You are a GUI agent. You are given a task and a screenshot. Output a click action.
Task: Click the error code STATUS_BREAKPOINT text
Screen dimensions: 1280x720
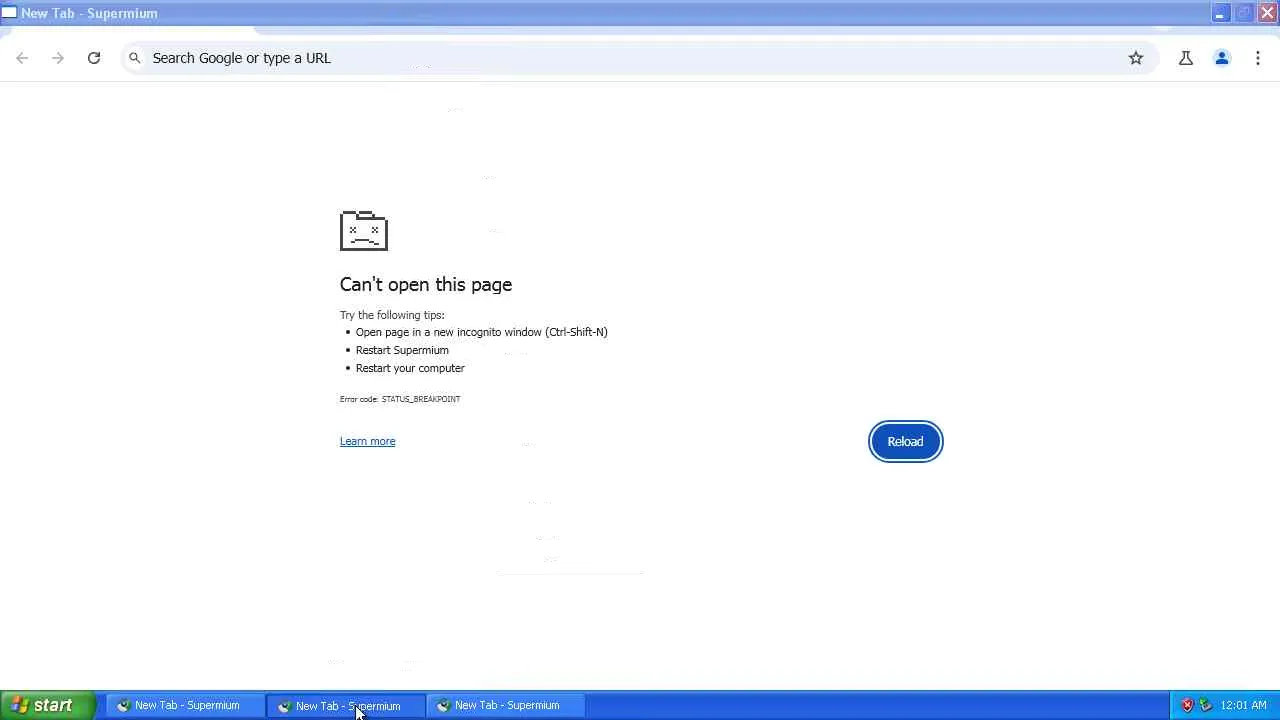[421, 399]
